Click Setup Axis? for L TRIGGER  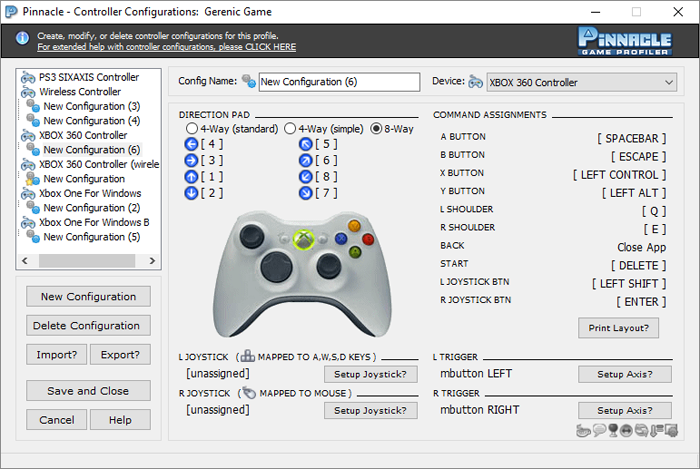tap(625, 374)
